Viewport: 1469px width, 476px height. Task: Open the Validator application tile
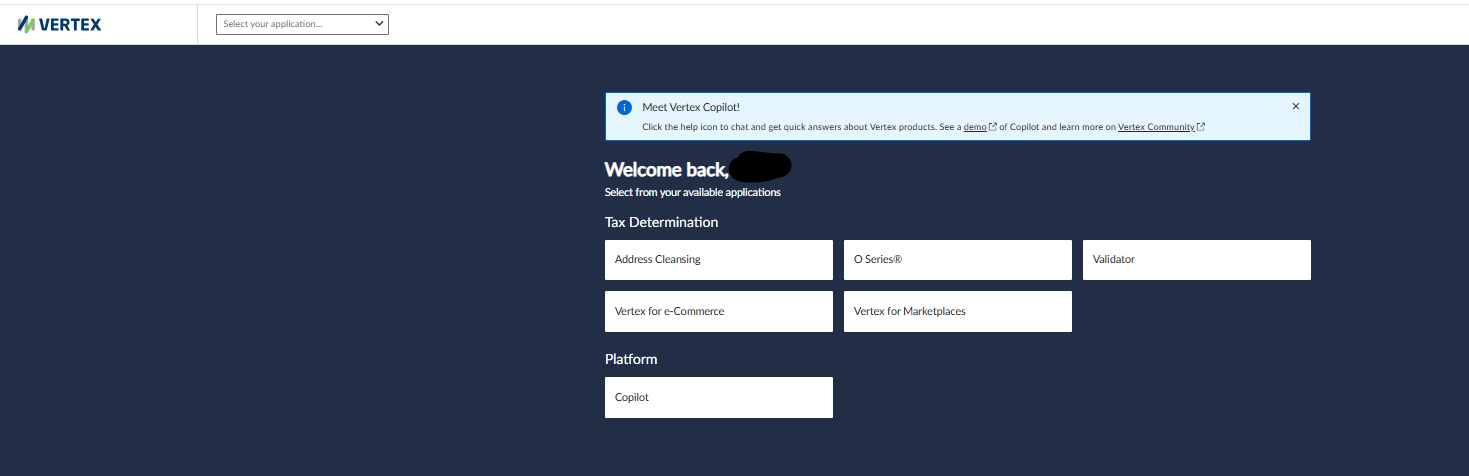pos(1196,260)
